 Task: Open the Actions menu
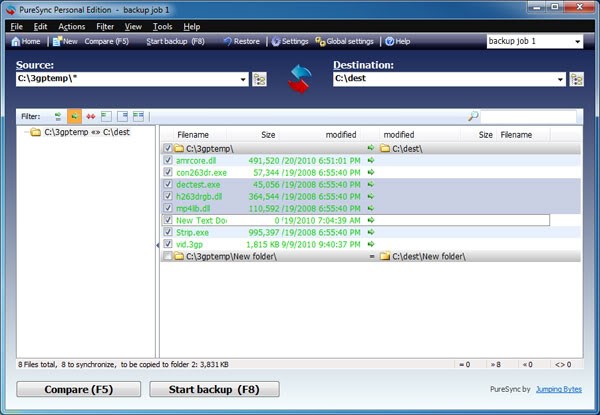[x=72, y=27]
